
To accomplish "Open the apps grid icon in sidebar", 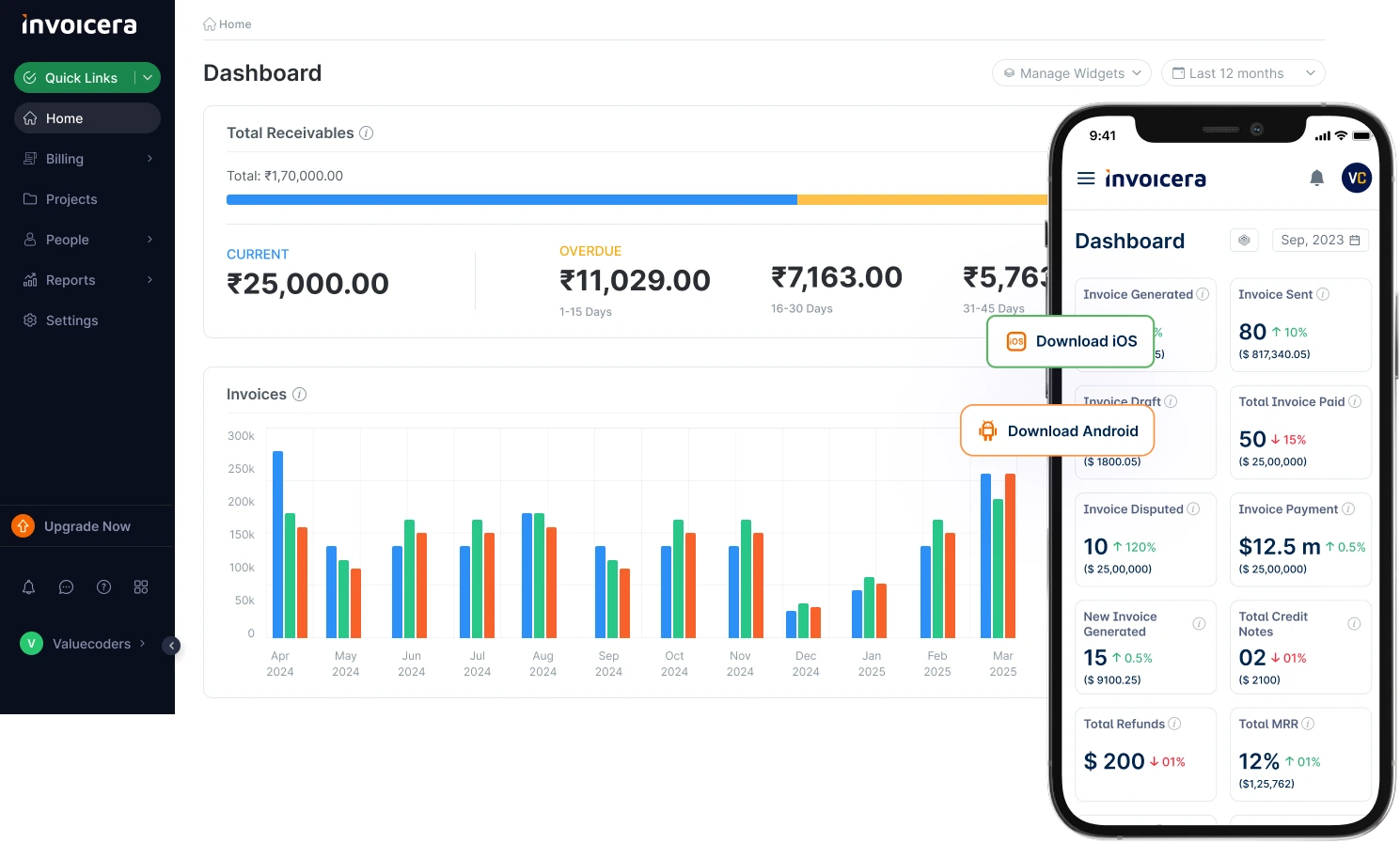I will 141,587.
